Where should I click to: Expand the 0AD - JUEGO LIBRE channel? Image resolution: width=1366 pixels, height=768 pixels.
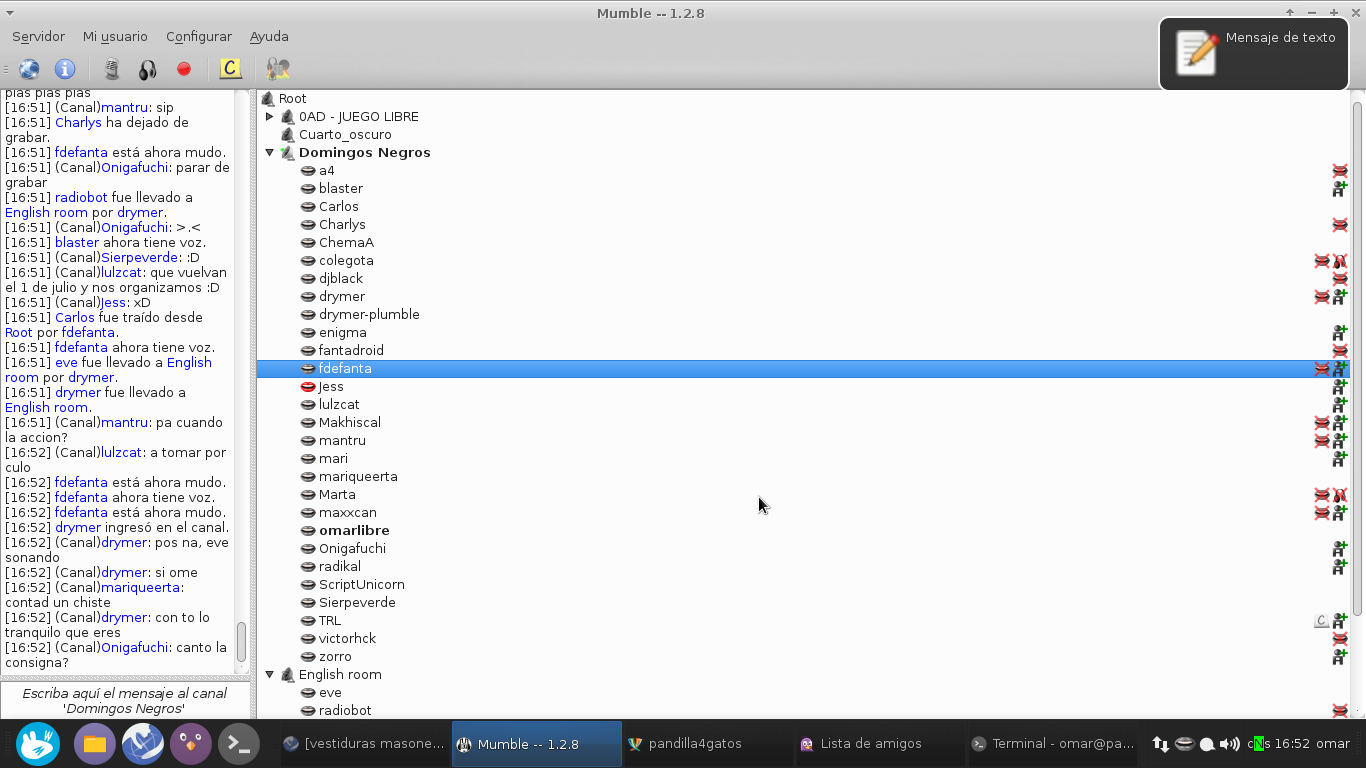[x=269, y=116]
